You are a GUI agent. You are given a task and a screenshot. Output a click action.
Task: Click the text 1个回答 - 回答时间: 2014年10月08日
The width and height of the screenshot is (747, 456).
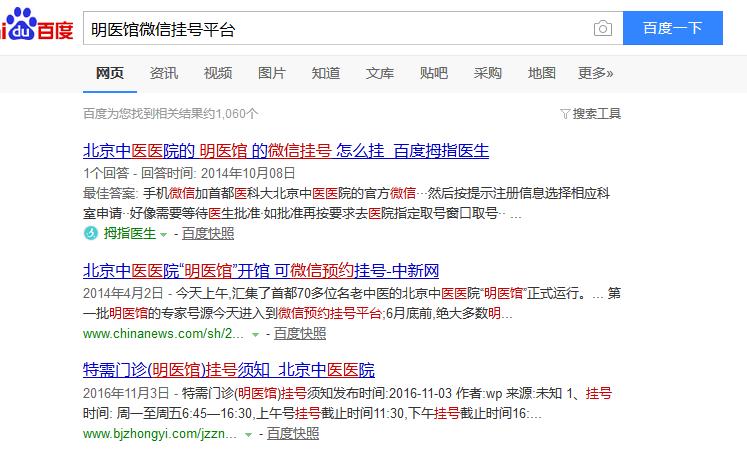189,173
